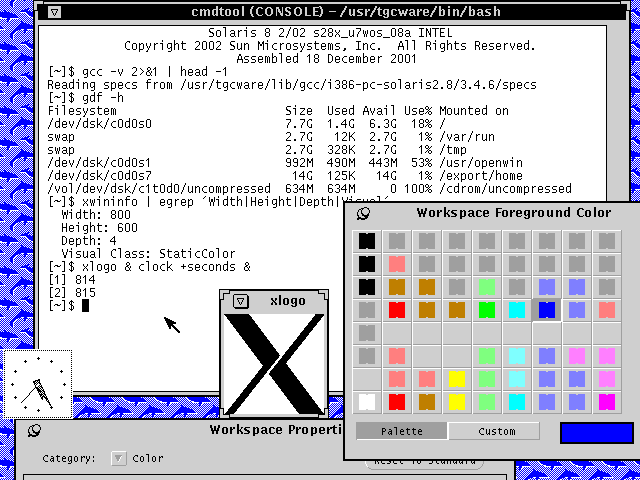Open the xlogo window menu button

tap(241, 302)
